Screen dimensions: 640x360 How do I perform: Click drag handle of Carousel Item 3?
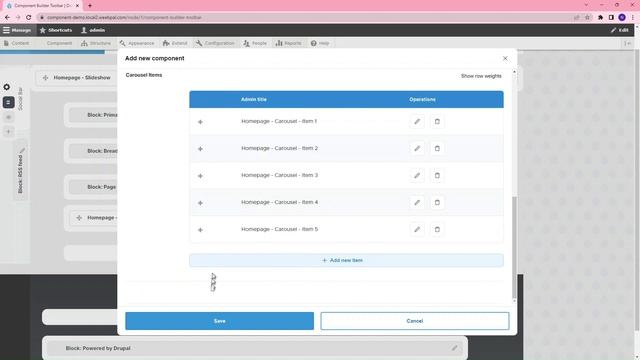[200, 176]
